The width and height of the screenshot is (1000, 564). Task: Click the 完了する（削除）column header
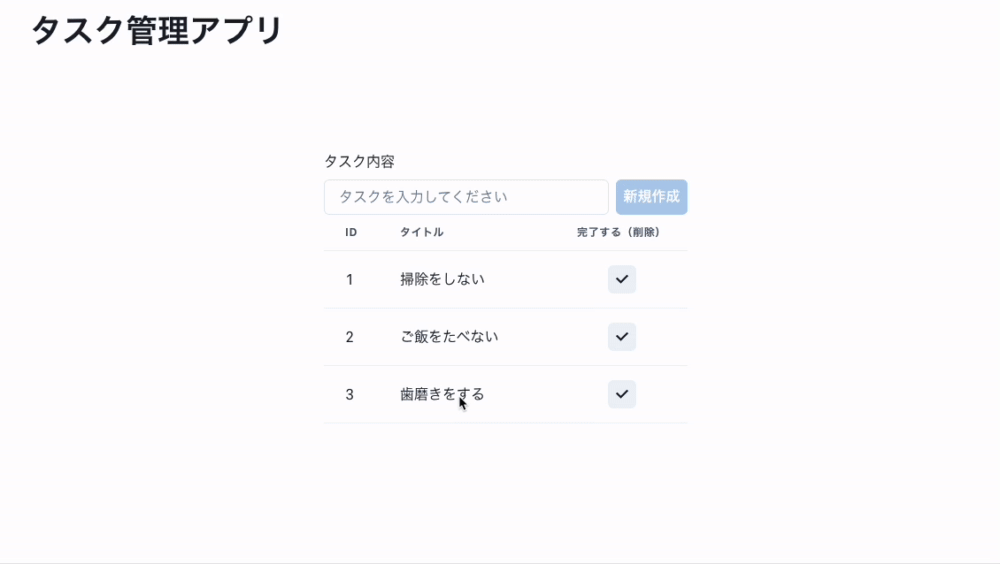[619, 232]
